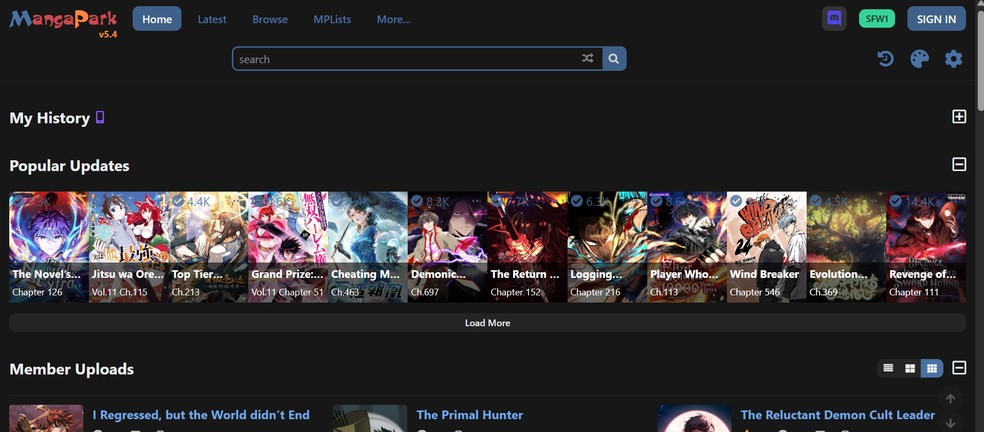Click the Member Uploads heading
This screenshot has width=984, height=432.
(x=72, y=369)
